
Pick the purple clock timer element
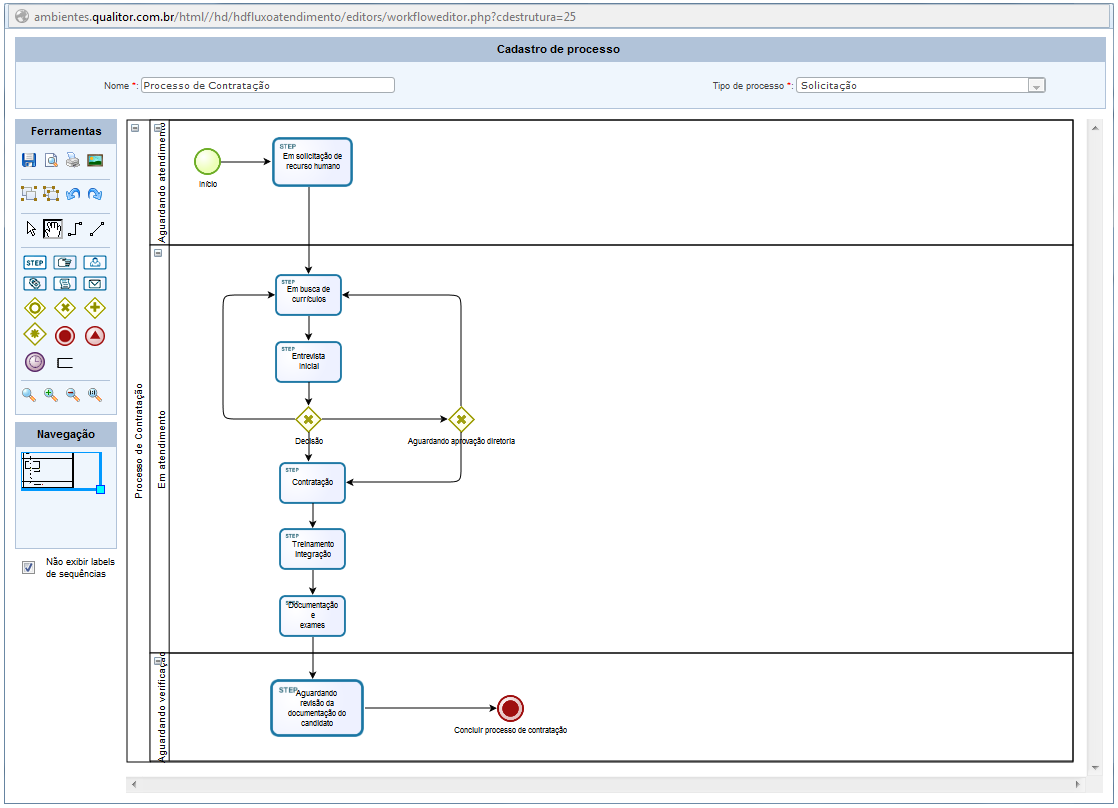tap(35, 362)
